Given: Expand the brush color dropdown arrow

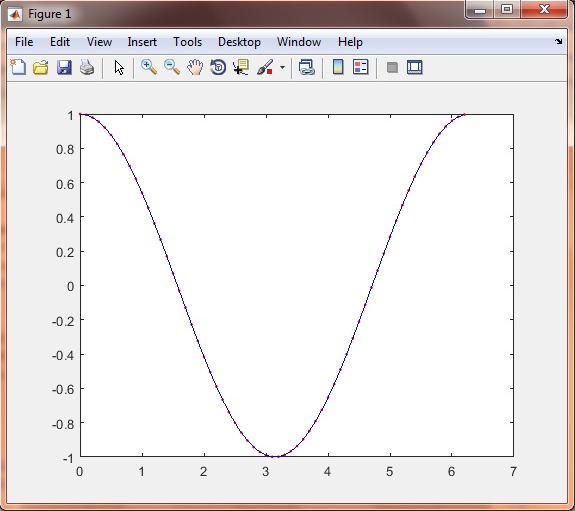Looking at the screenshot, I should [282, 67].
